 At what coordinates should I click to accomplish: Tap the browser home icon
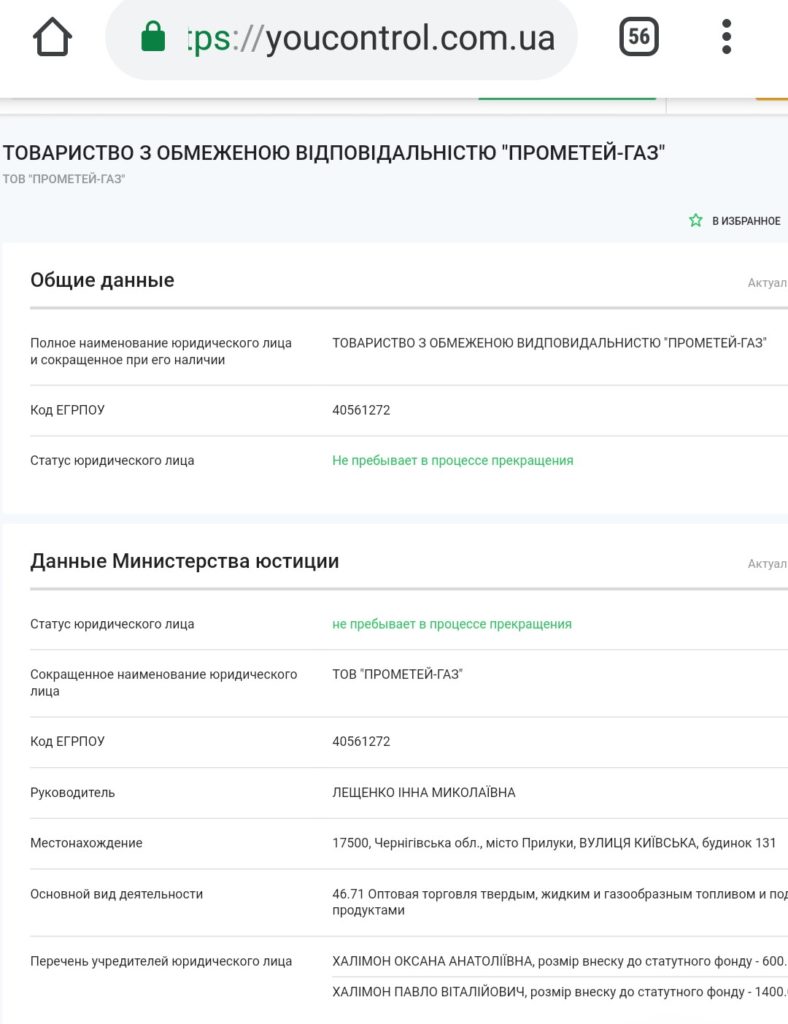[53, 38]
